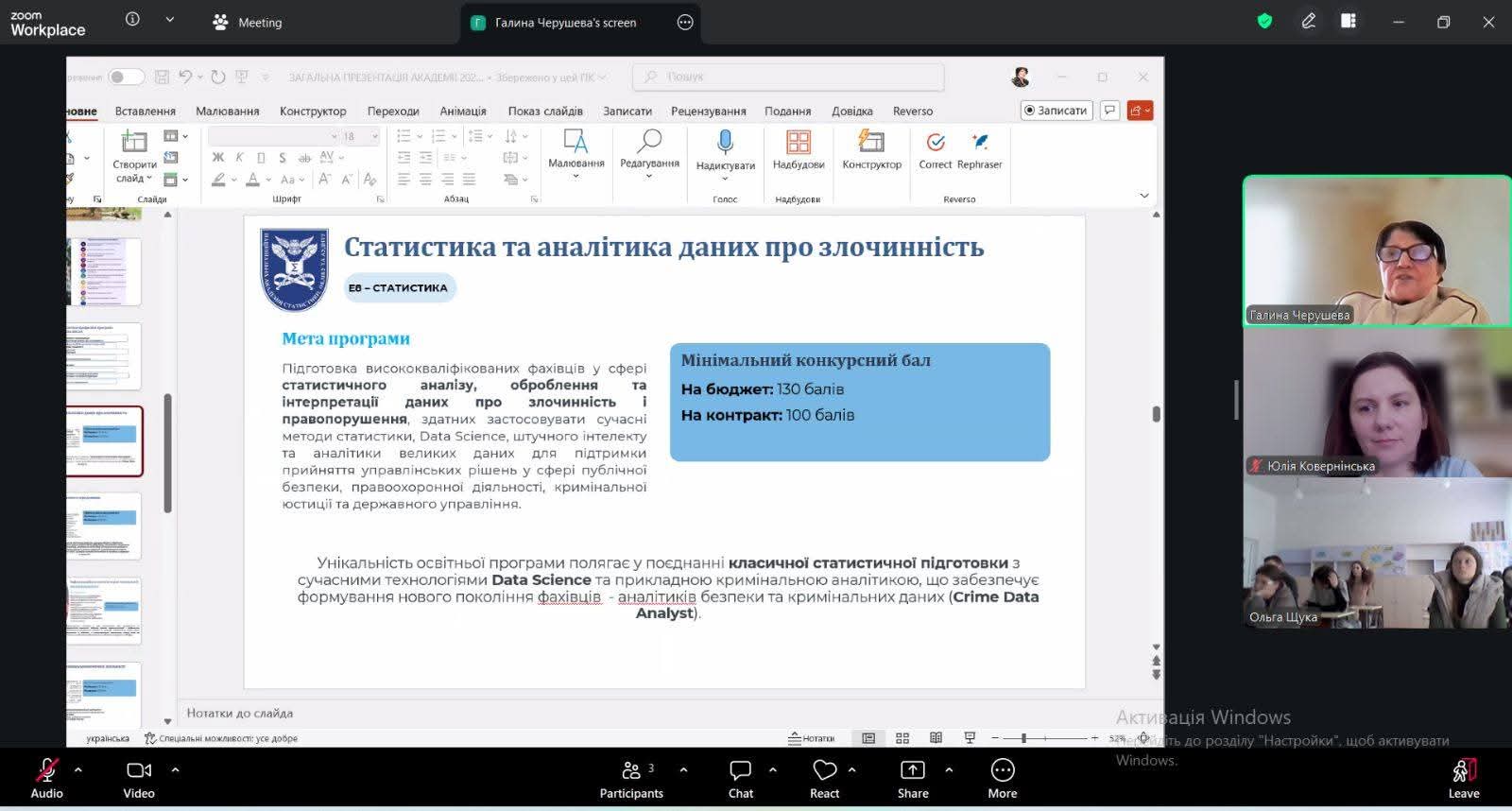Click the Reverso Correct icon
Image resolution: width=1512 pixels, height=811 pixels.
point(936,143)
